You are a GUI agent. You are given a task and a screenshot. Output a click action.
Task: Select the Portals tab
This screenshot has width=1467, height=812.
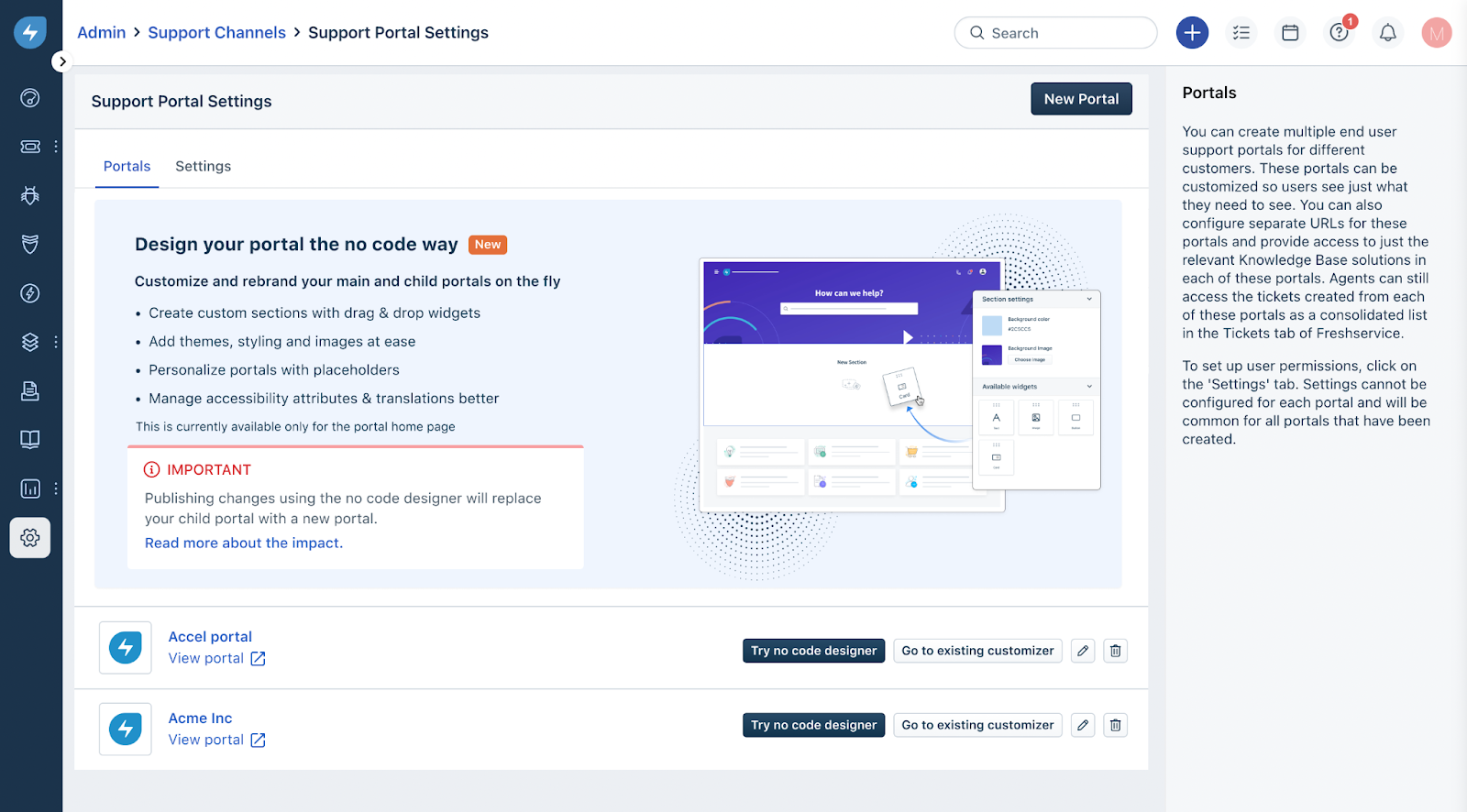pos(127,167)
